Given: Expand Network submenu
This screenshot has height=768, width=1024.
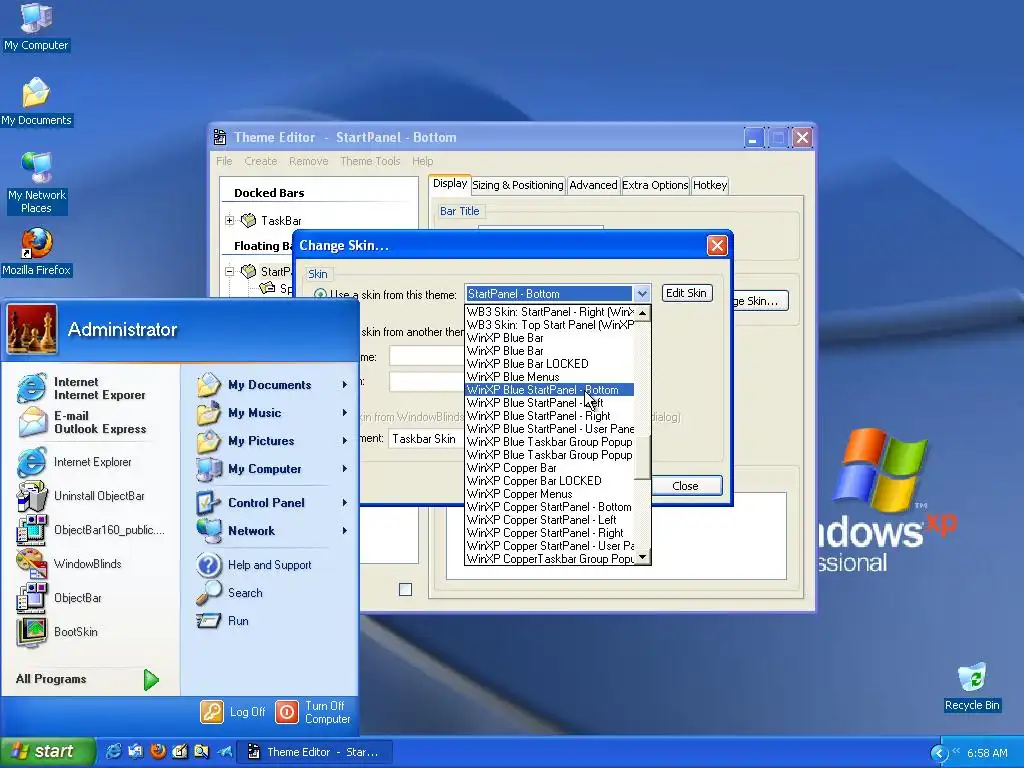Looking at the screenshot, I should (x=345, y=531).
